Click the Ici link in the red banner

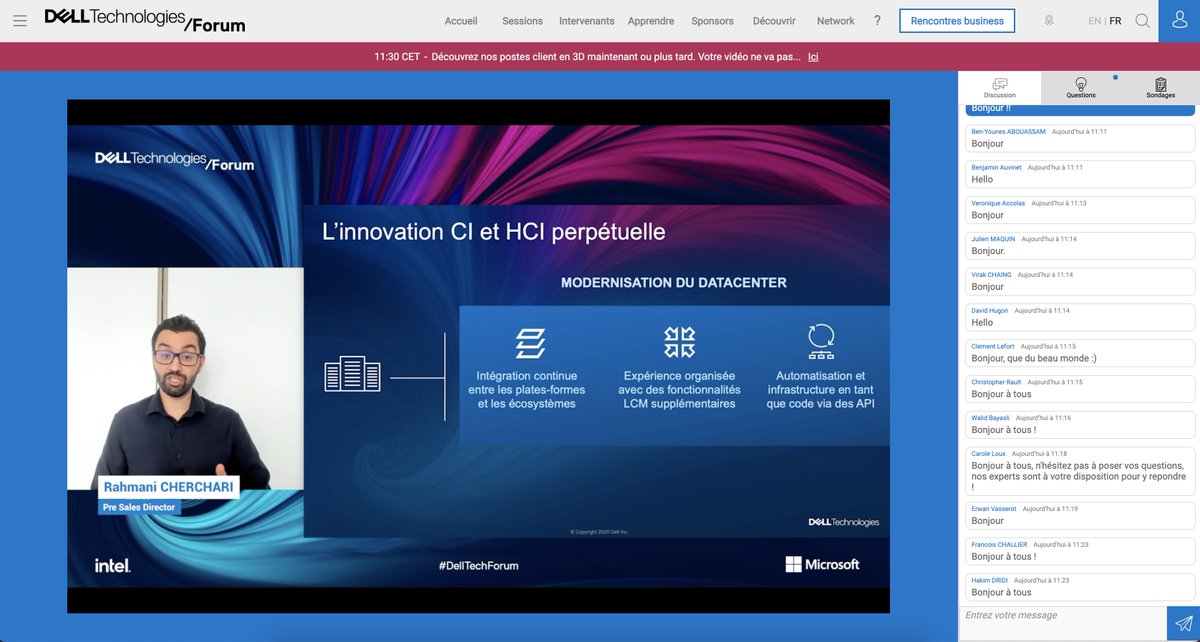point(813,57)
